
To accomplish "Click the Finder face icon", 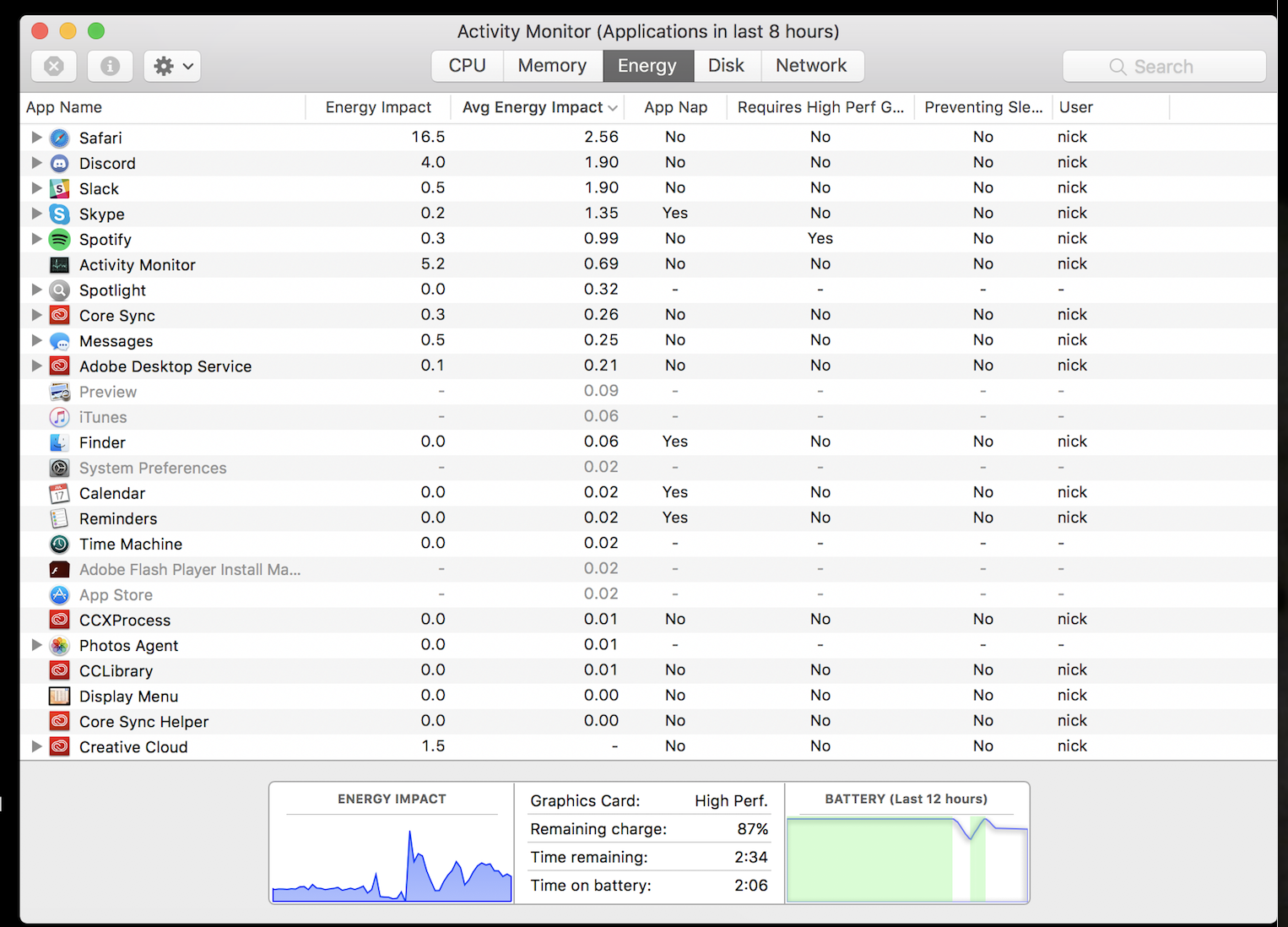I will [59, 442].
